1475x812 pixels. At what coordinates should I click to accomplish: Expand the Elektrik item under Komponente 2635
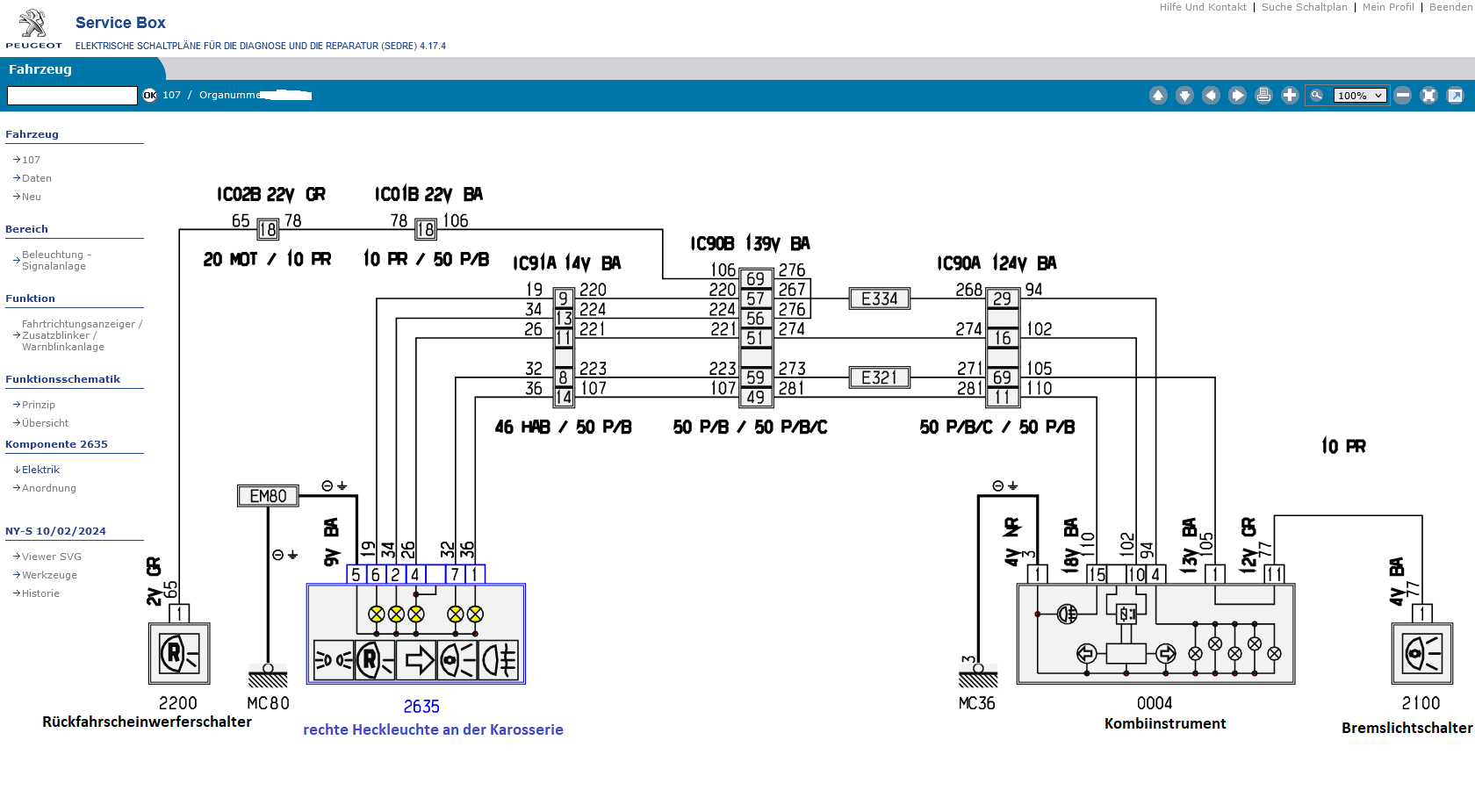pyautogui.click(x=40, y=470)
